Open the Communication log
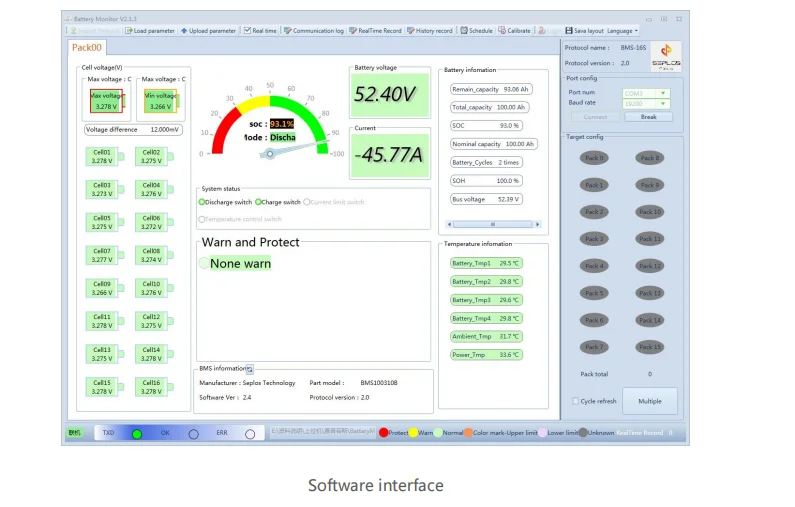This screenshot has width=795, height=507. pos(288,31)
